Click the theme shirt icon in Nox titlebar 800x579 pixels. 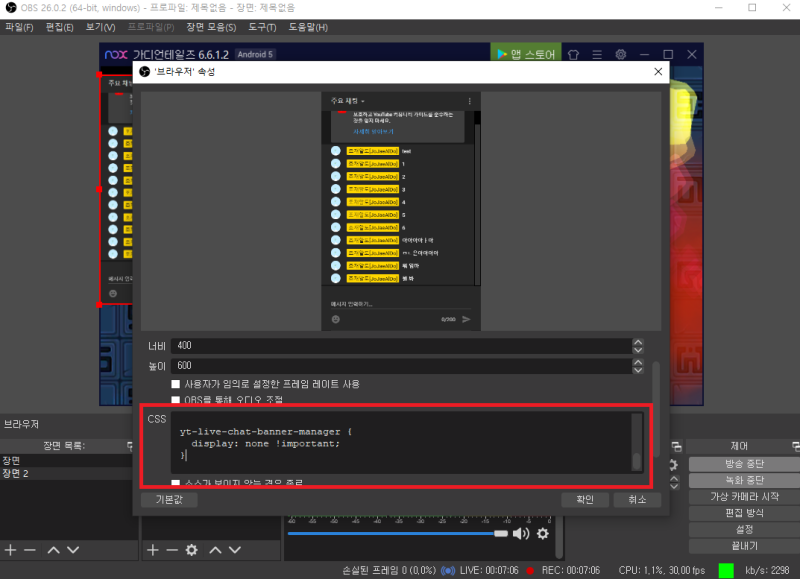(573, 54)
